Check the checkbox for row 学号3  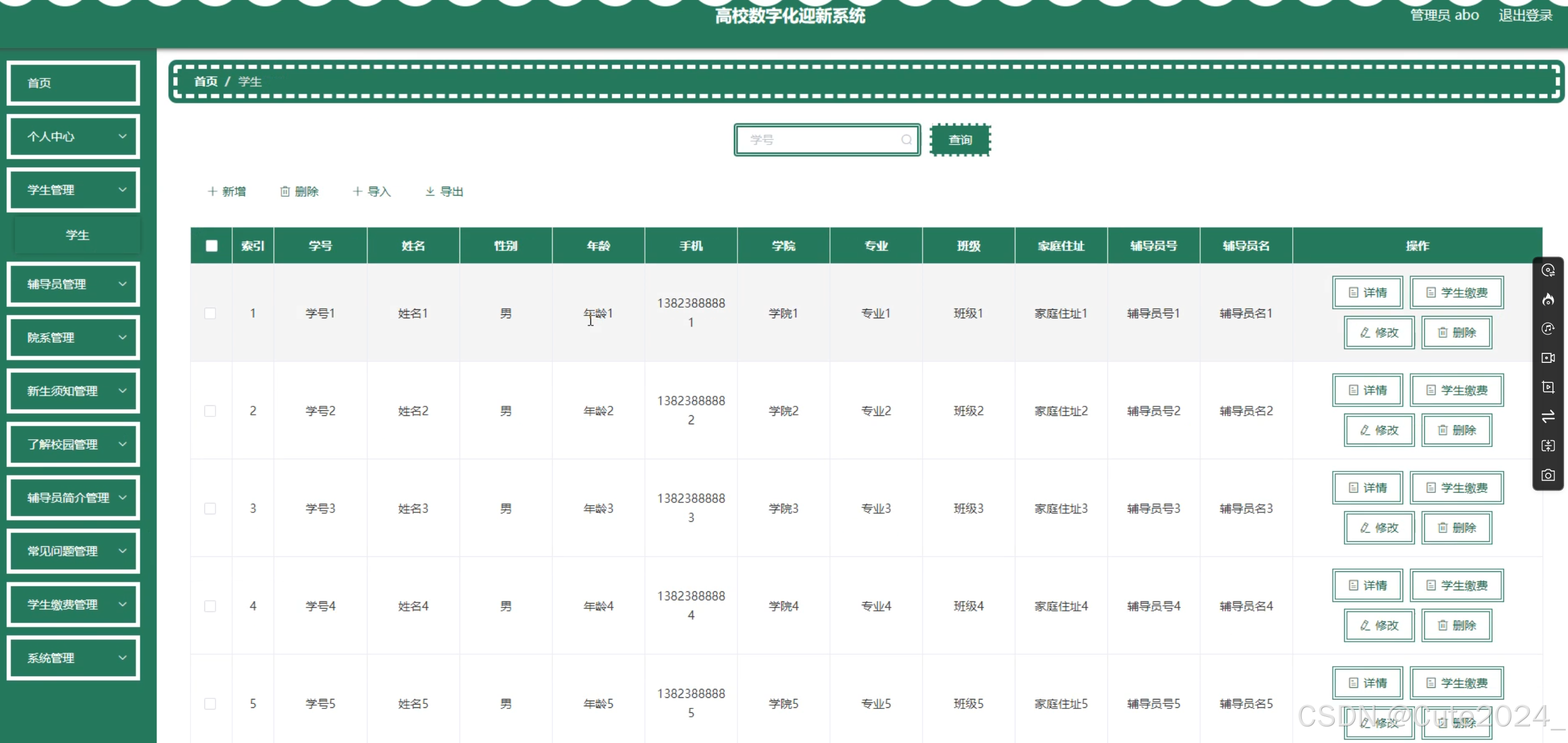pos(210,508)
